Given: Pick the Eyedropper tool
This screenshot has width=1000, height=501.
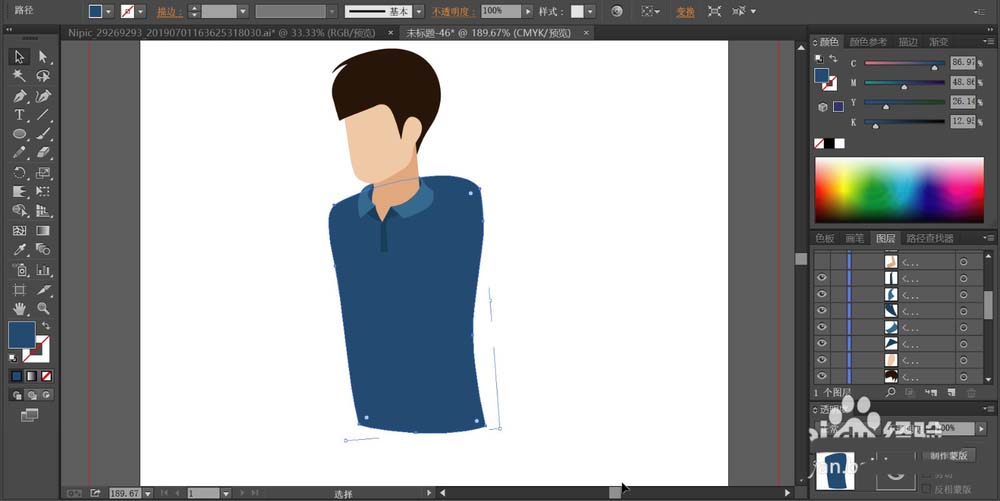Looking at the screenshot, I should click(x=19, y=250).
